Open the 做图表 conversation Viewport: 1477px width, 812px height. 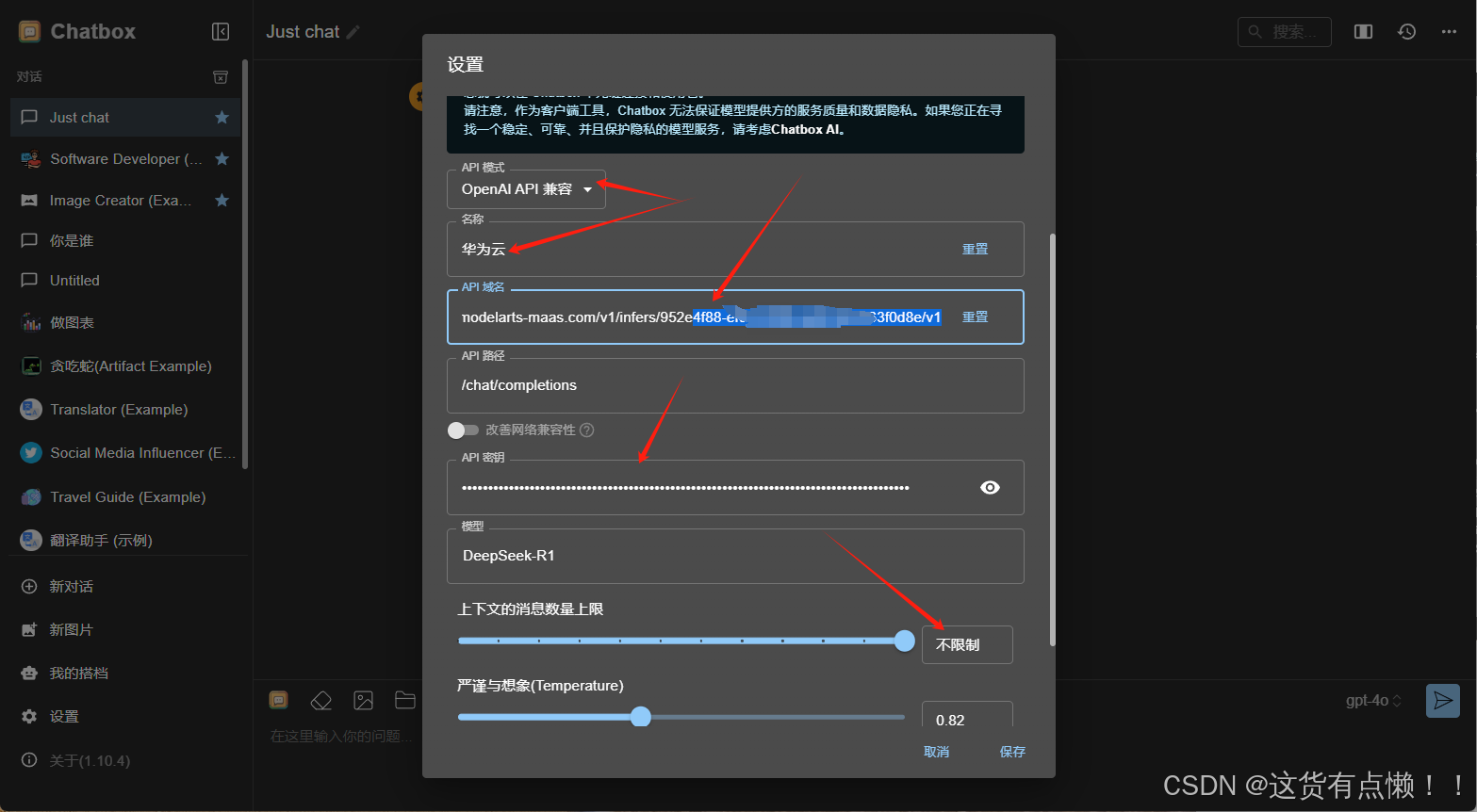pyautogui.click(x=125, y=323)
